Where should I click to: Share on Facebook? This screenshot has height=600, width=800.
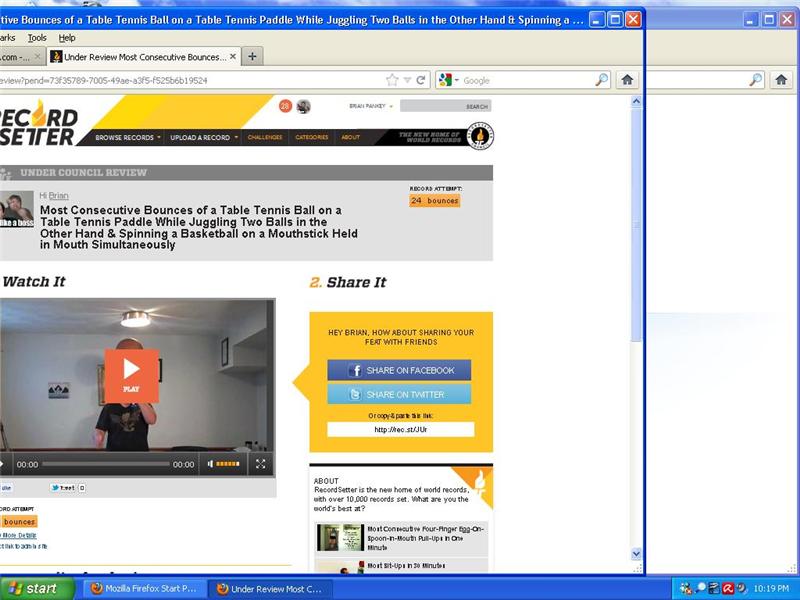(399, 370)
